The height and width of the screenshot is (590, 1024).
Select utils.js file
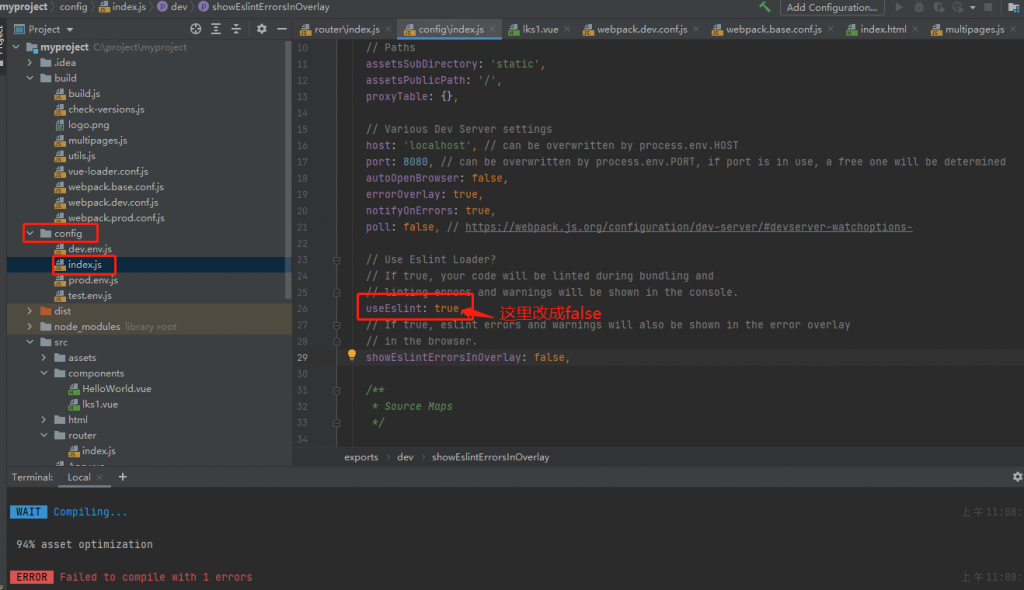[x=82, y=156]
